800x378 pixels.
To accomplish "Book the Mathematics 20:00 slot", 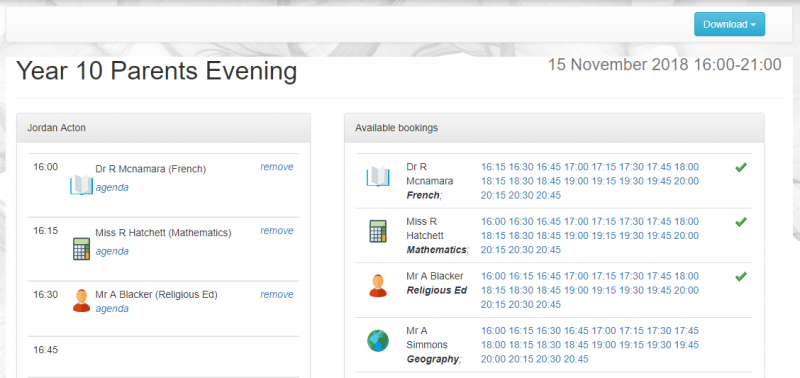I will tap(687, 236).
